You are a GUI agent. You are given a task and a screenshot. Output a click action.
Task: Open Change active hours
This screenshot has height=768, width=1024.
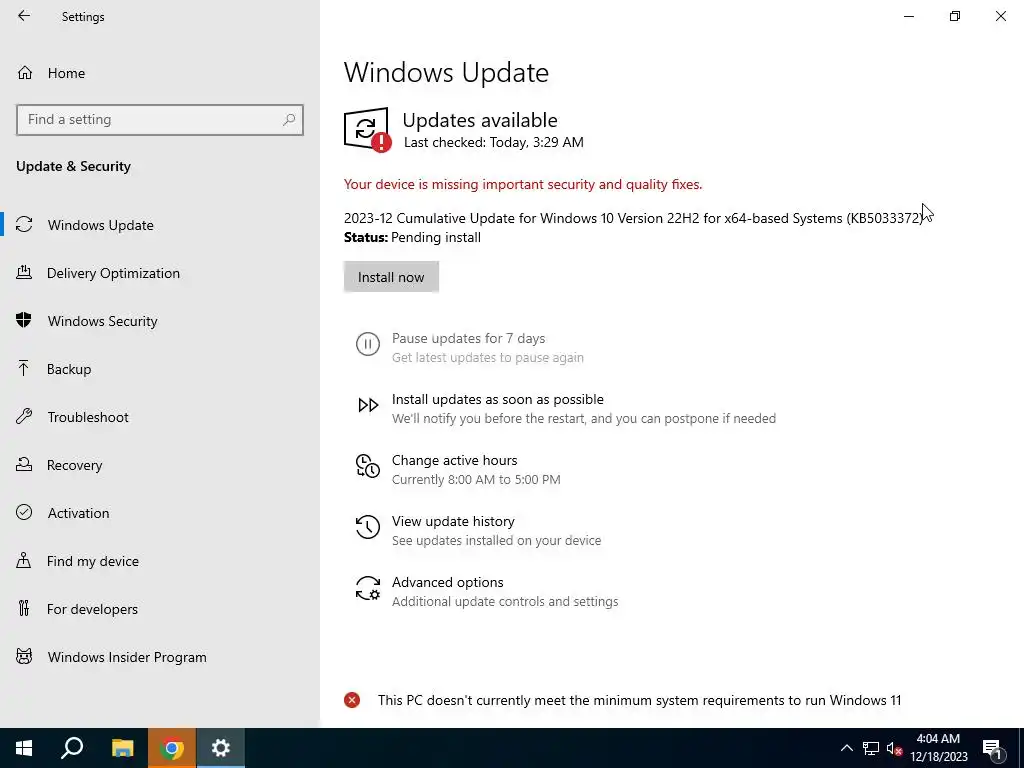455,460
